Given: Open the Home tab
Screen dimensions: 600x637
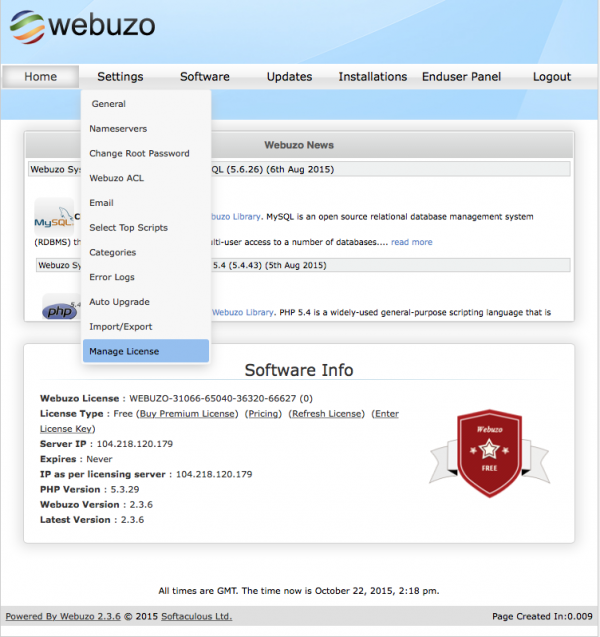Looking at the screenshot, I should [x=40, y=77].
